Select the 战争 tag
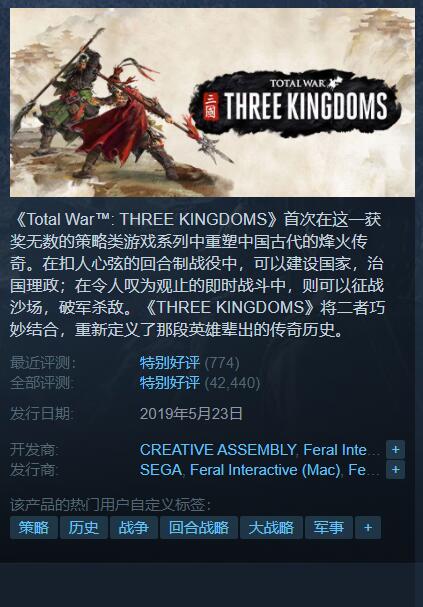The image size is (423, 607). [134, 527]
